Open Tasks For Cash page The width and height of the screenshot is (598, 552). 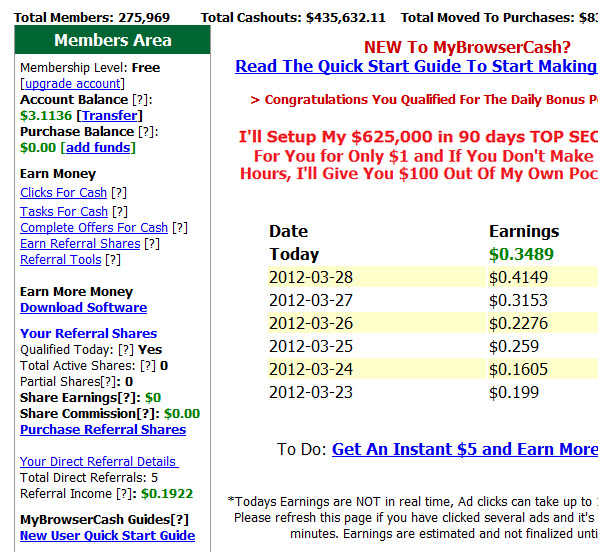(x=64, y=211)
